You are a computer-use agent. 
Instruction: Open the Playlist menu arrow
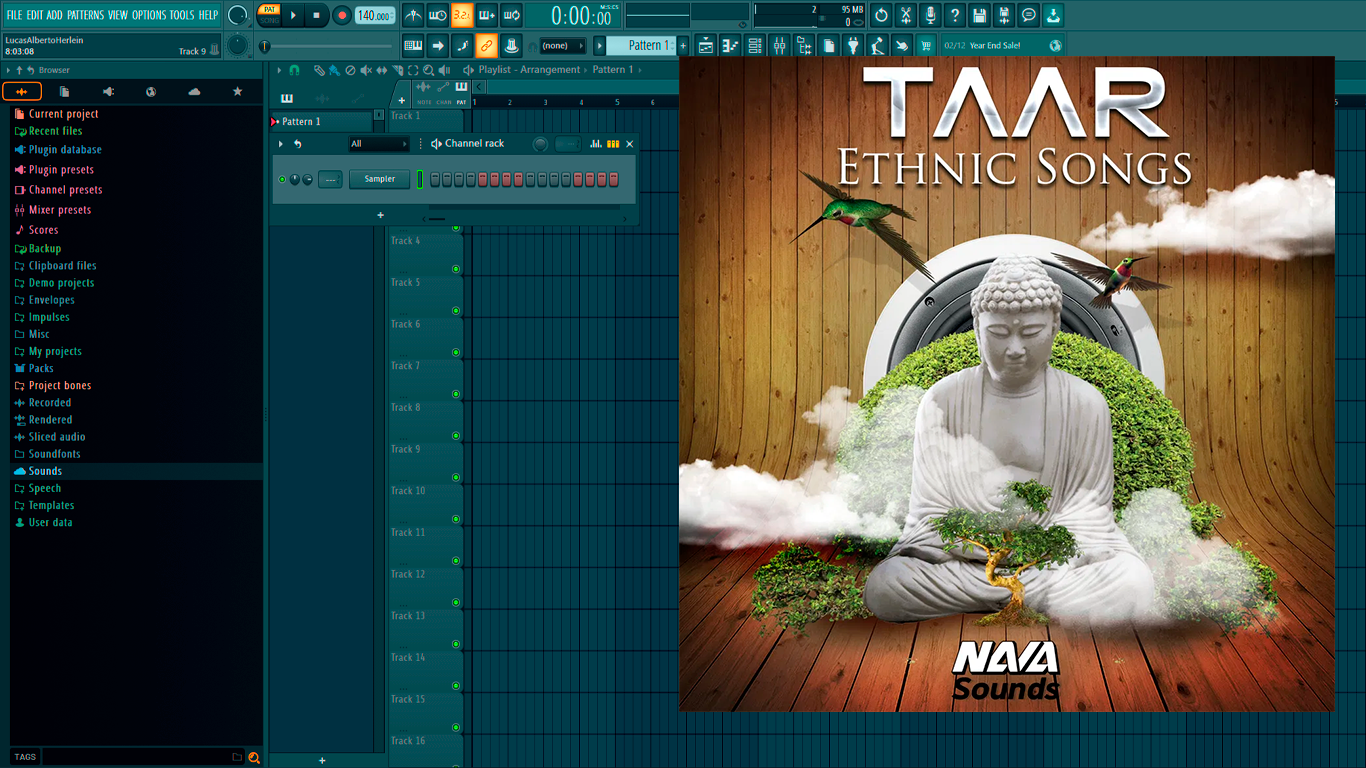coord(278,70)
